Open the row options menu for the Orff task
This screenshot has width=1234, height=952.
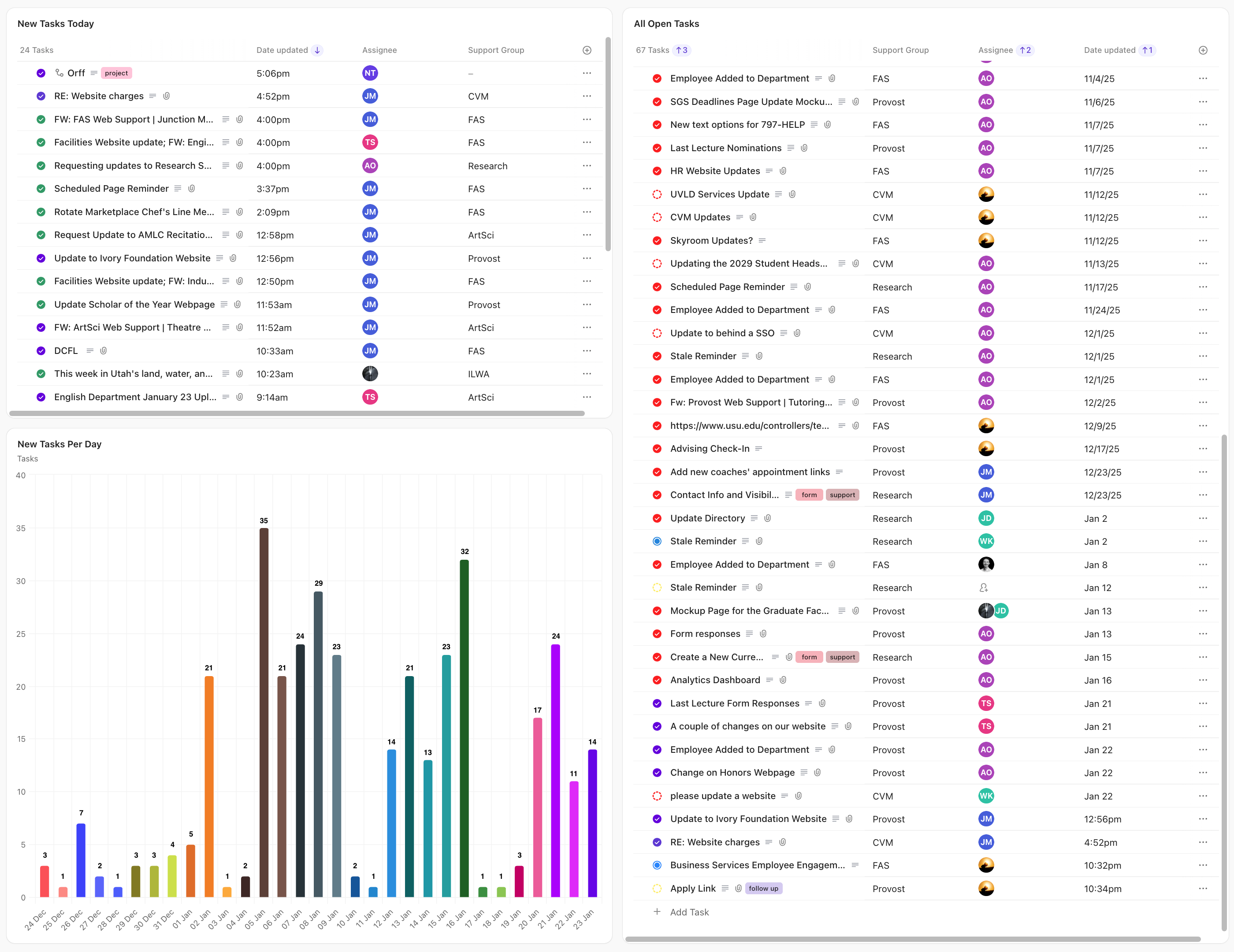[587, 73]
